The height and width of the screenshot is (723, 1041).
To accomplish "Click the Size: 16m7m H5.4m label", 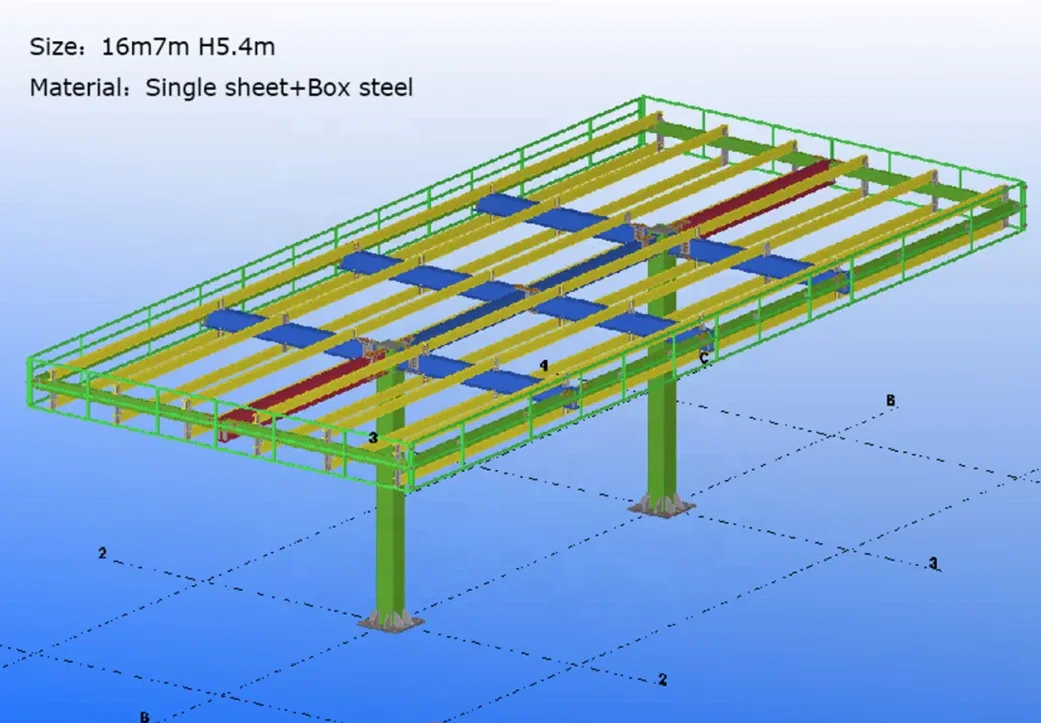I will pyautogui.click(x=150, y=45).
